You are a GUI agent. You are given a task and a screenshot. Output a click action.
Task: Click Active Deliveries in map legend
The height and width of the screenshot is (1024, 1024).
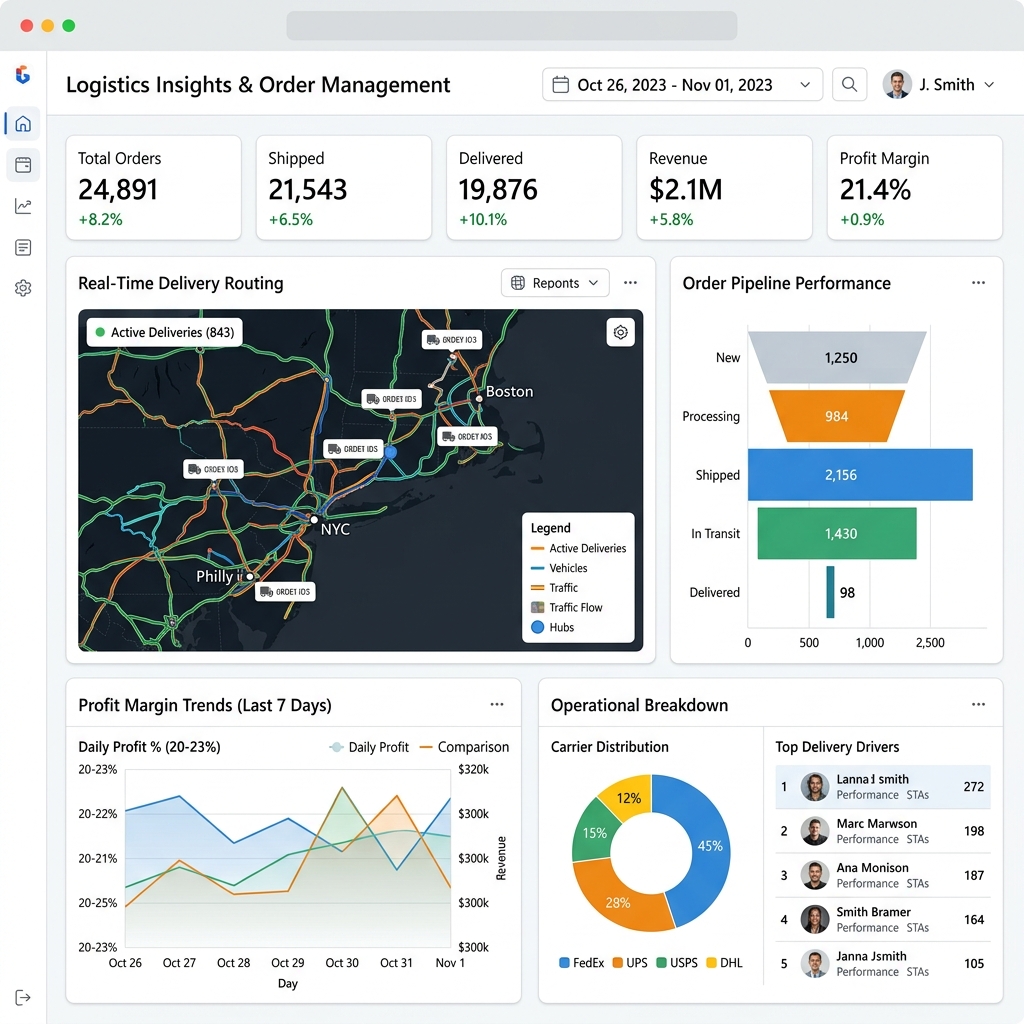(x=579, y=548)
